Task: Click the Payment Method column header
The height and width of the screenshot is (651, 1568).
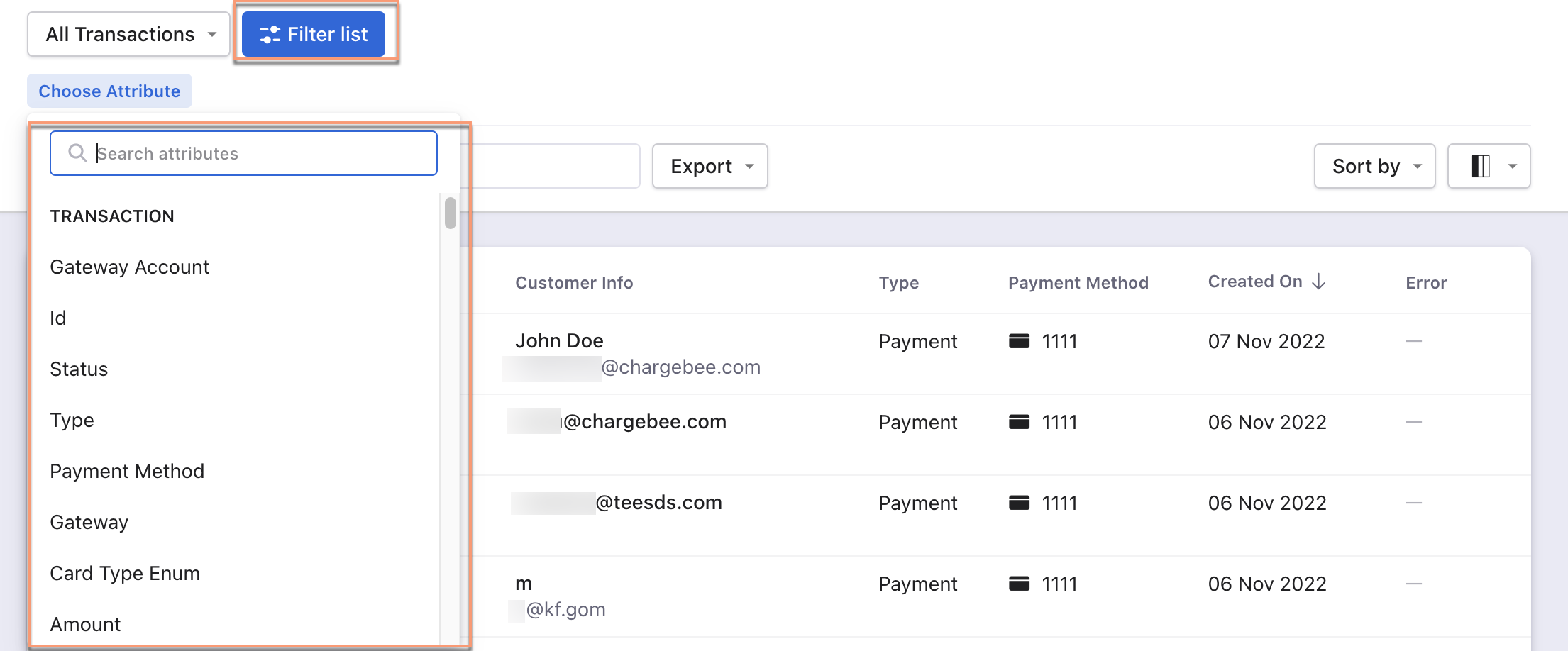Action: click(1078, 282)
